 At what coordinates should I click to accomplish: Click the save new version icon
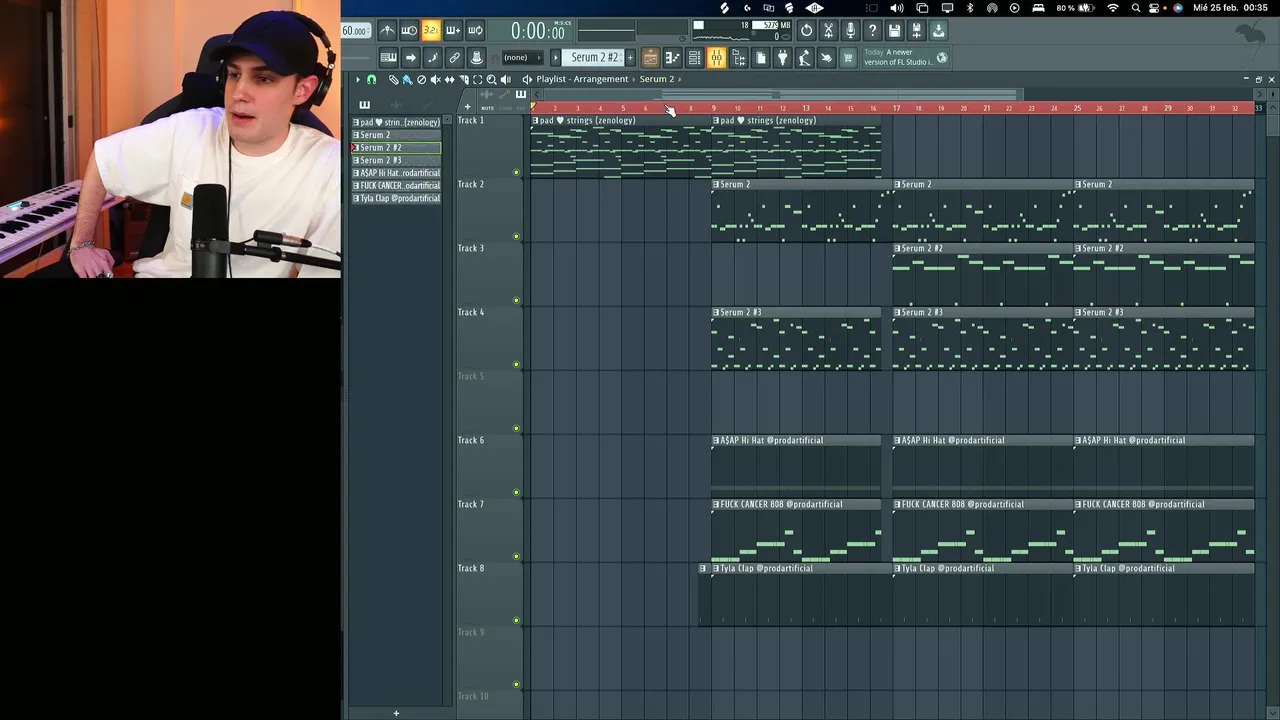point(916,31)
